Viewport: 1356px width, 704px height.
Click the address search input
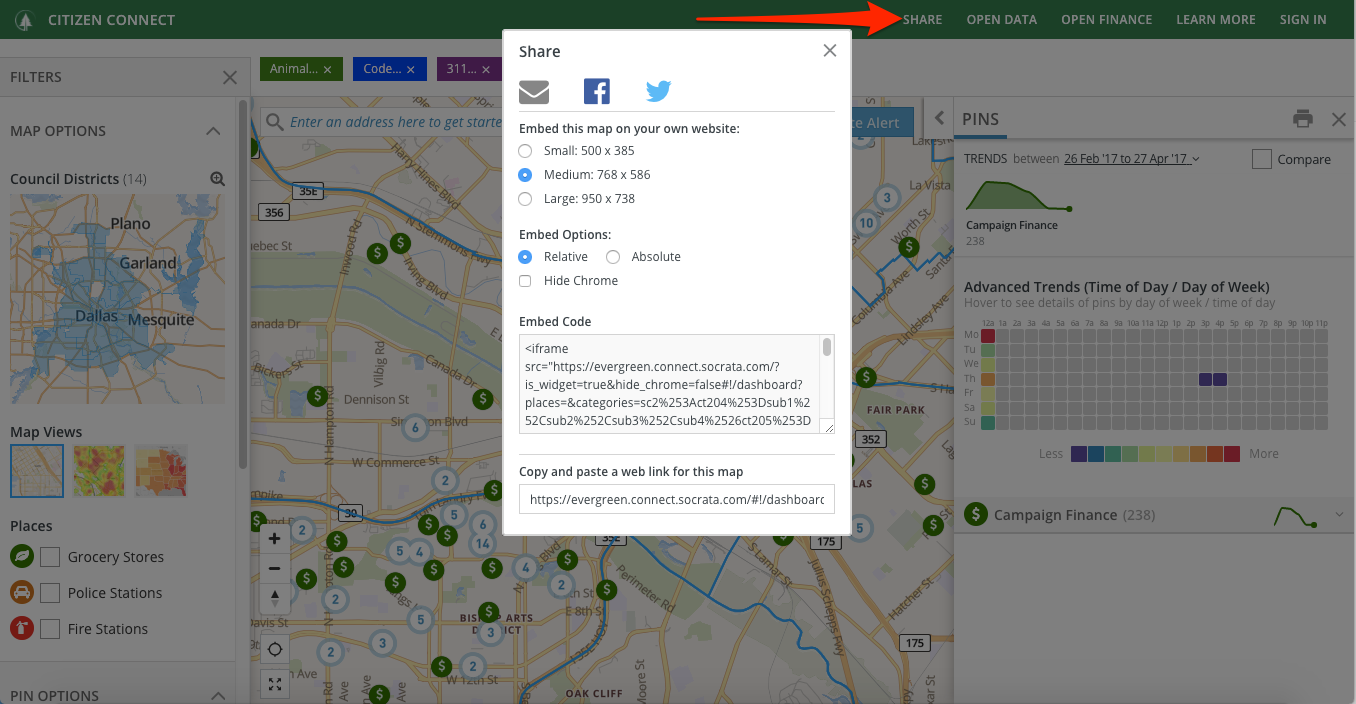point(395,122)
